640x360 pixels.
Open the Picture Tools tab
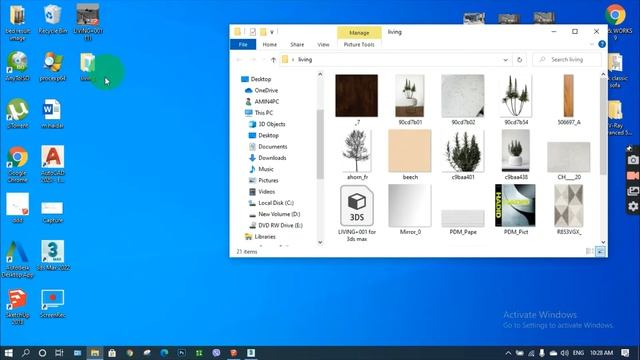pos(359,44)
